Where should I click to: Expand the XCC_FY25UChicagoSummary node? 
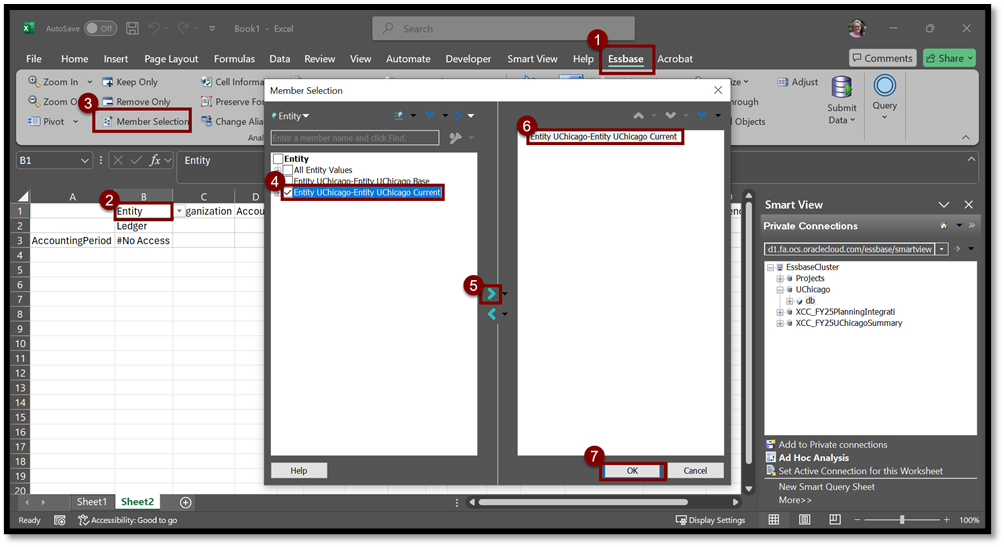(780, 323)
